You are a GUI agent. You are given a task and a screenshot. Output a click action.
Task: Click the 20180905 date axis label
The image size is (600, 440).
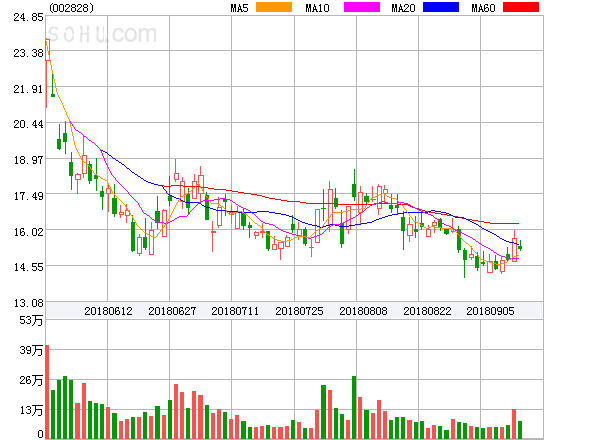point(490,311)
